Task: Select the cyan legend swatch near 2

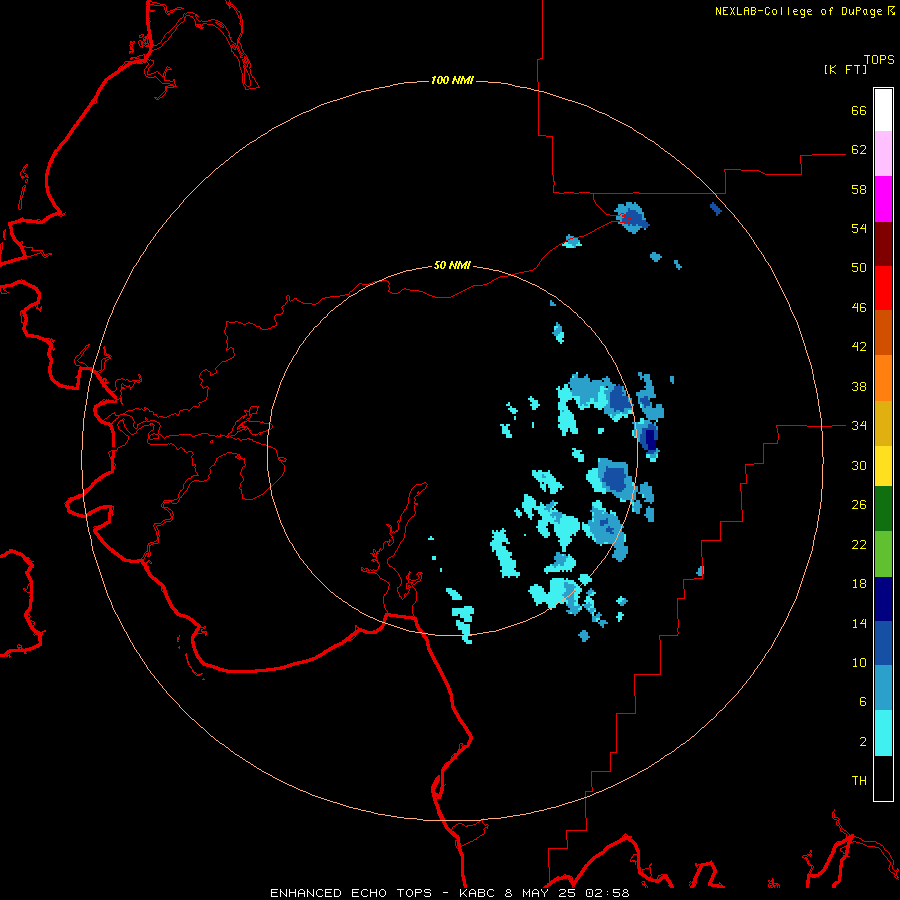Action: 883,734
